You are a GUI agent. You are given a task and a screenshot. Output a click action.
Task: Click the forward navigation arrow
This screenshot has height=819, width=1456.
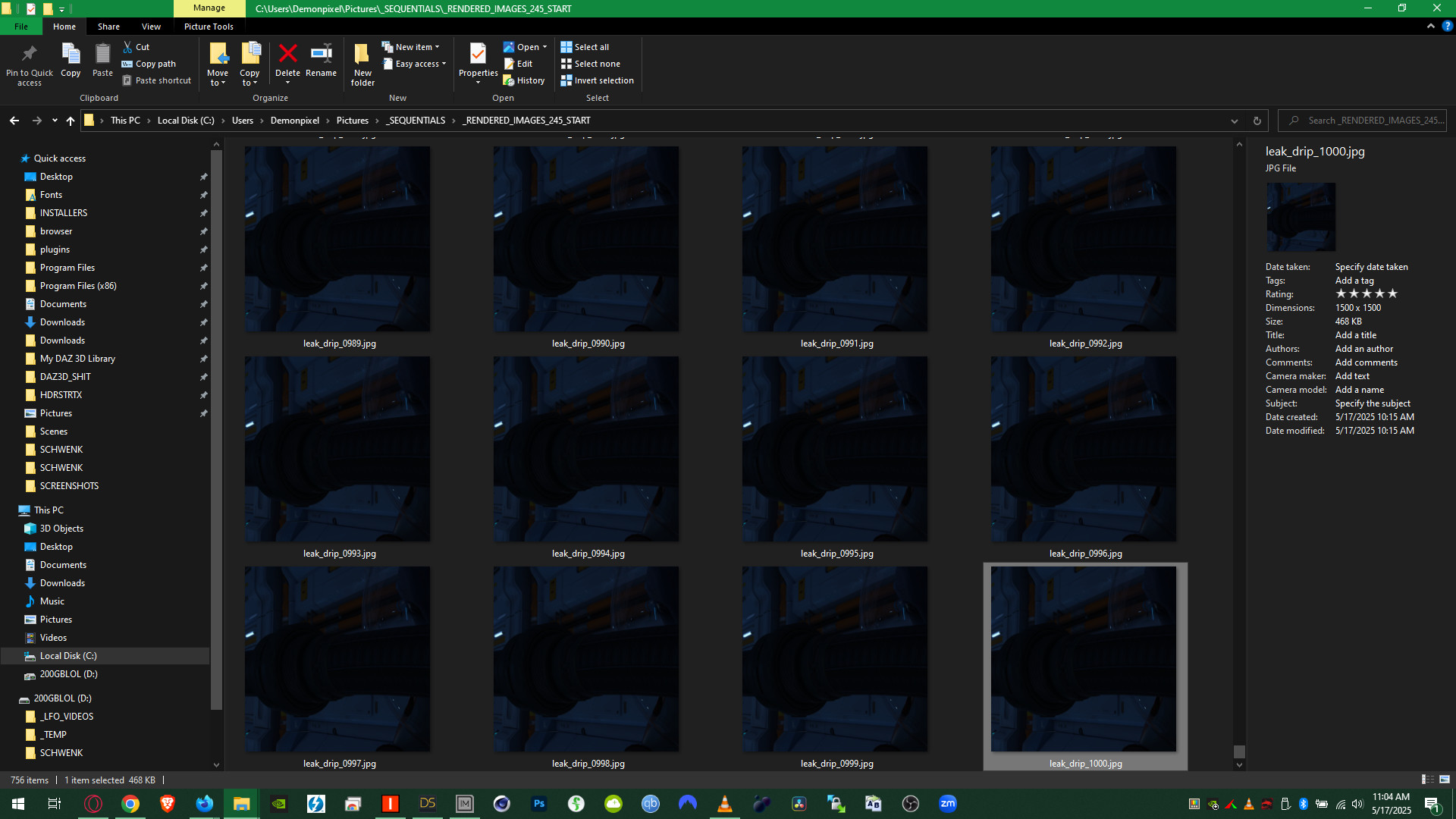(x=36, y=121)
